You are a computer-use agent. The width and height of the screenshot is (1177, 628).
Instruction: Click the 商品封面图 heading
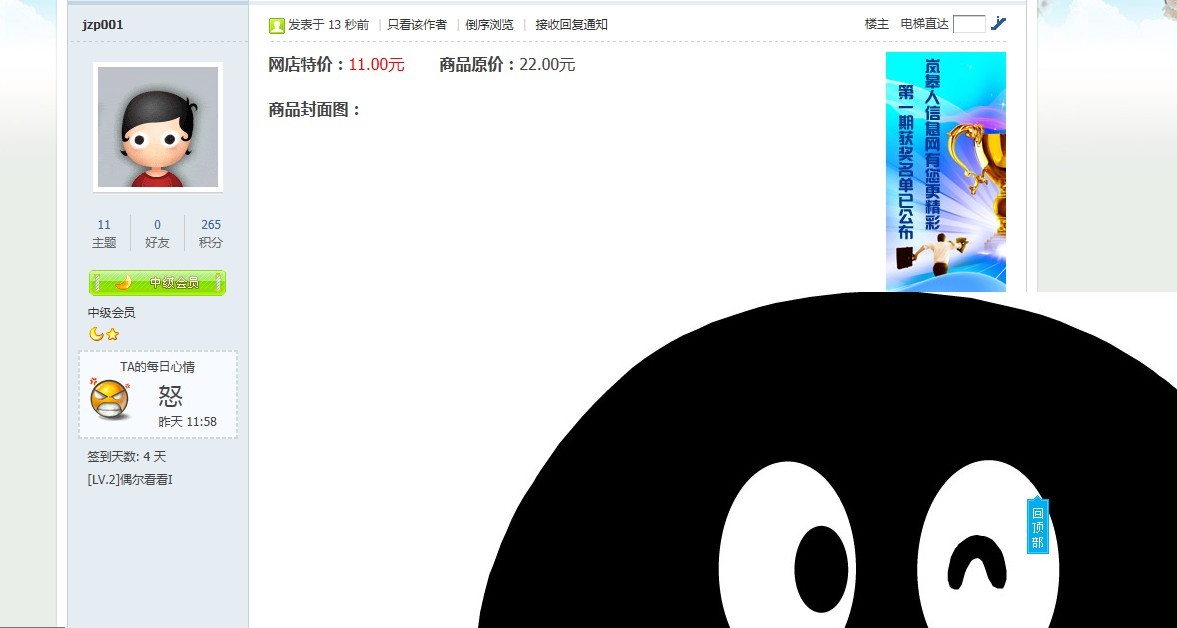click(x=315, y=110)
